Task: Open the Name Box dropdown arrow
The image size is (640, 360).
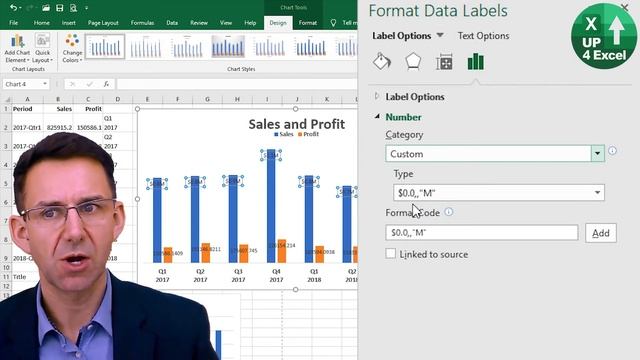Action: [x=44, y=84]
